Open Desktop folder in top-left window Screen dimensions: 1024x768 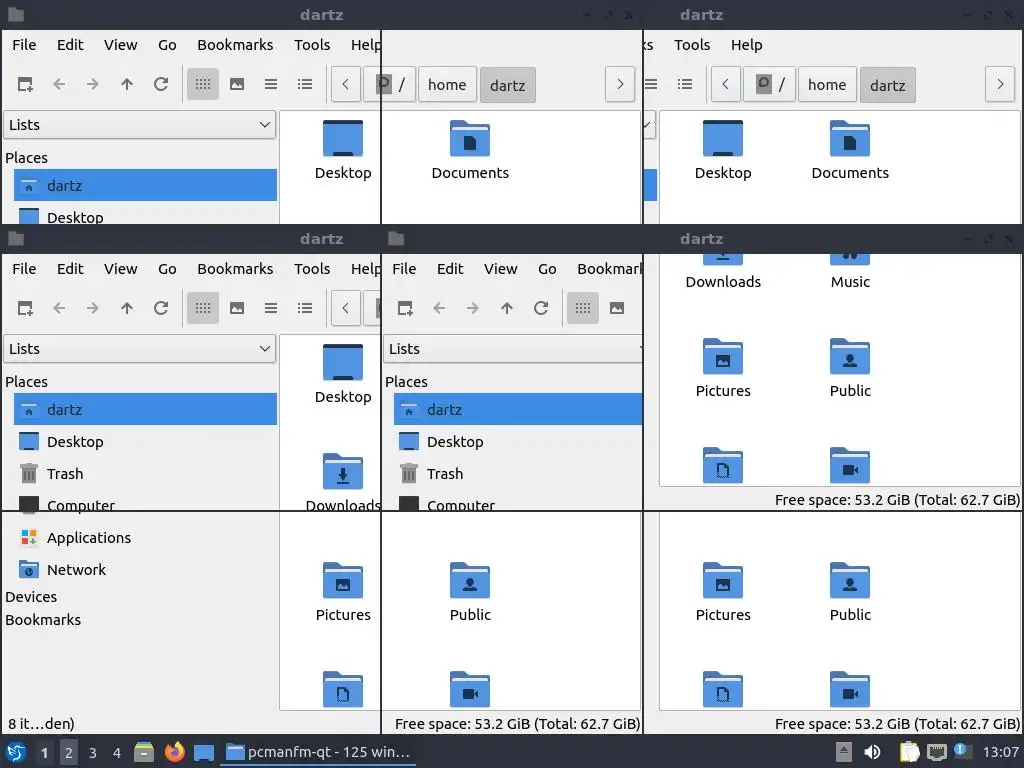tap(343, 150)
